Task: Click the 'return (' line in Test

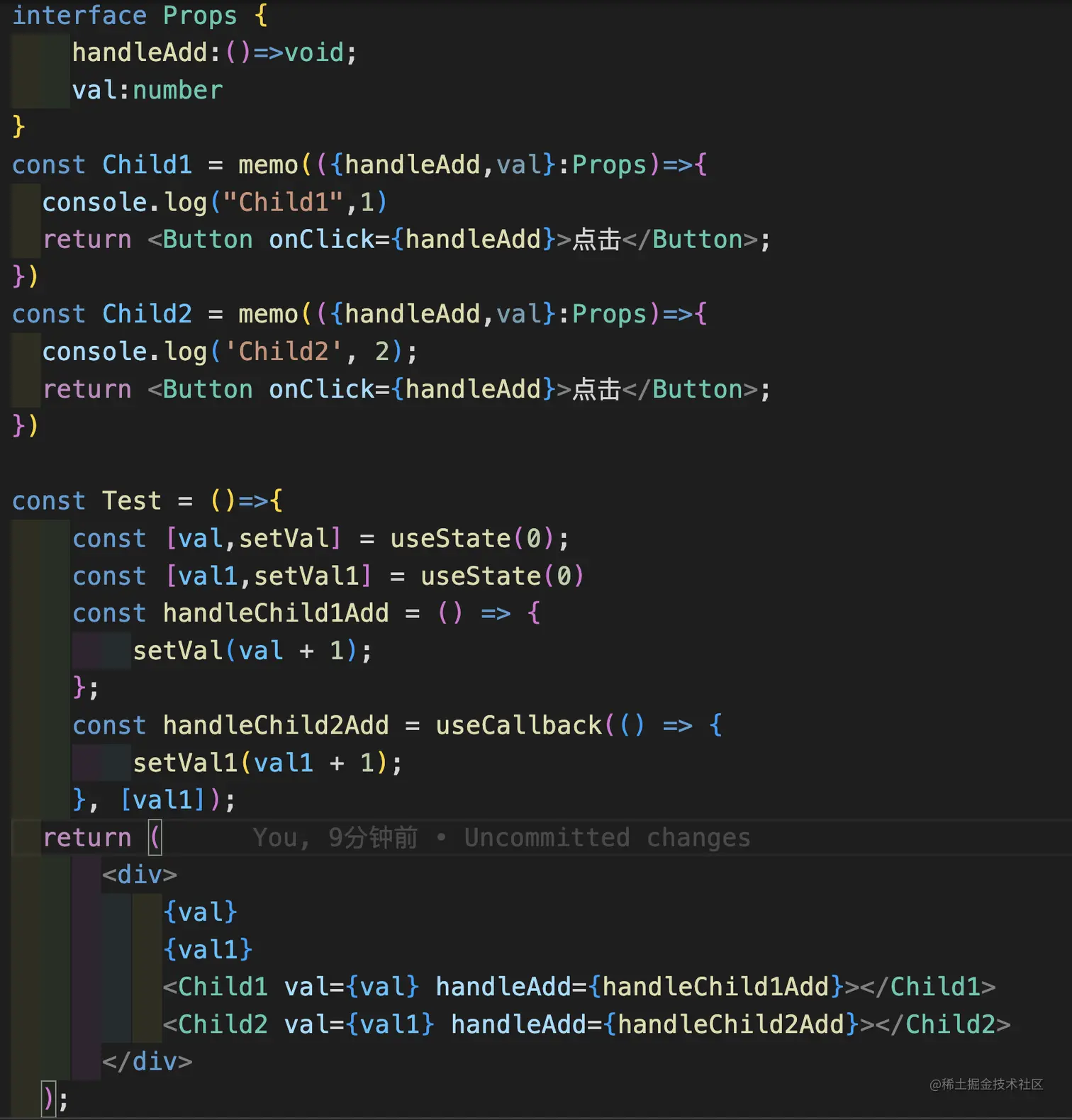Action: pyautogui.click(x=103, y=838)
